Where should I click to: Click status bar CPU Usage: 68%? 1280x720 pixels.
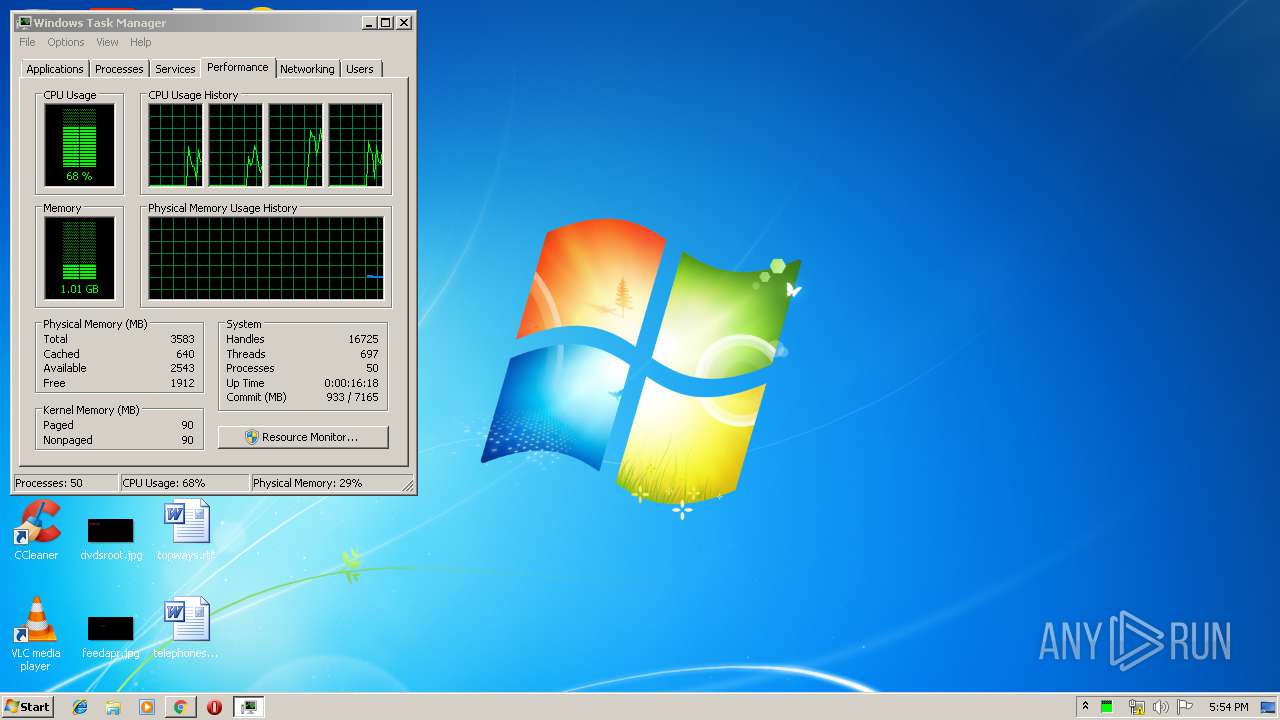(x=184, y=483)
